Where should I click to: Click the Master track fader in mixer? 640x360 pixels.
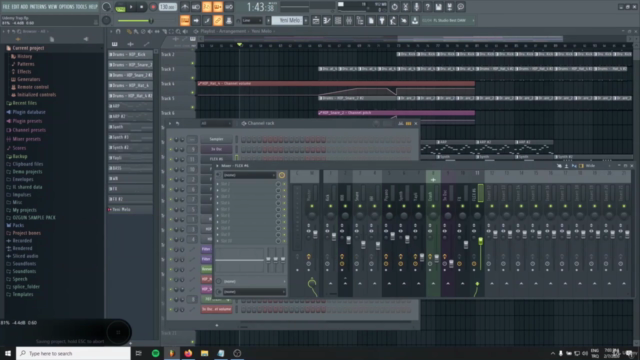pos(315,234)
